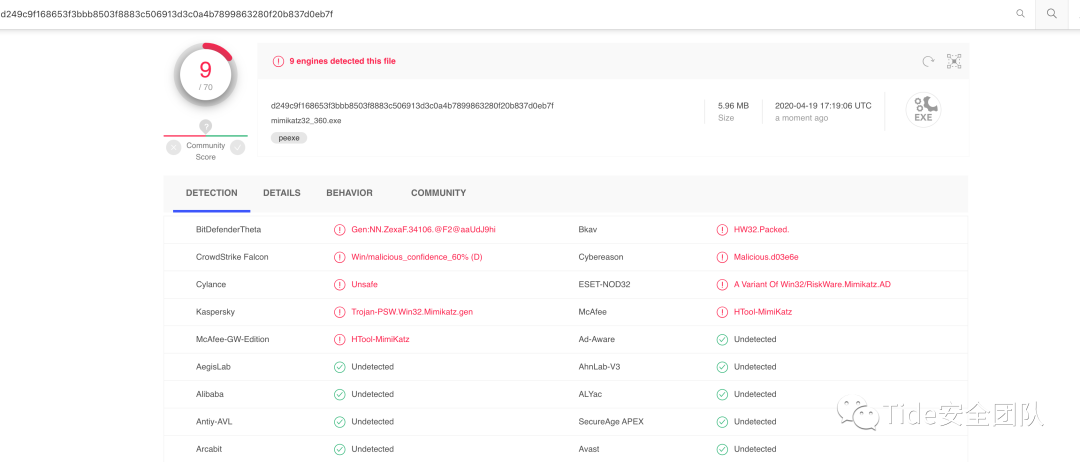Click into the file hash search field
Viewport: 1080px width, 462px height.
[500, 14]
